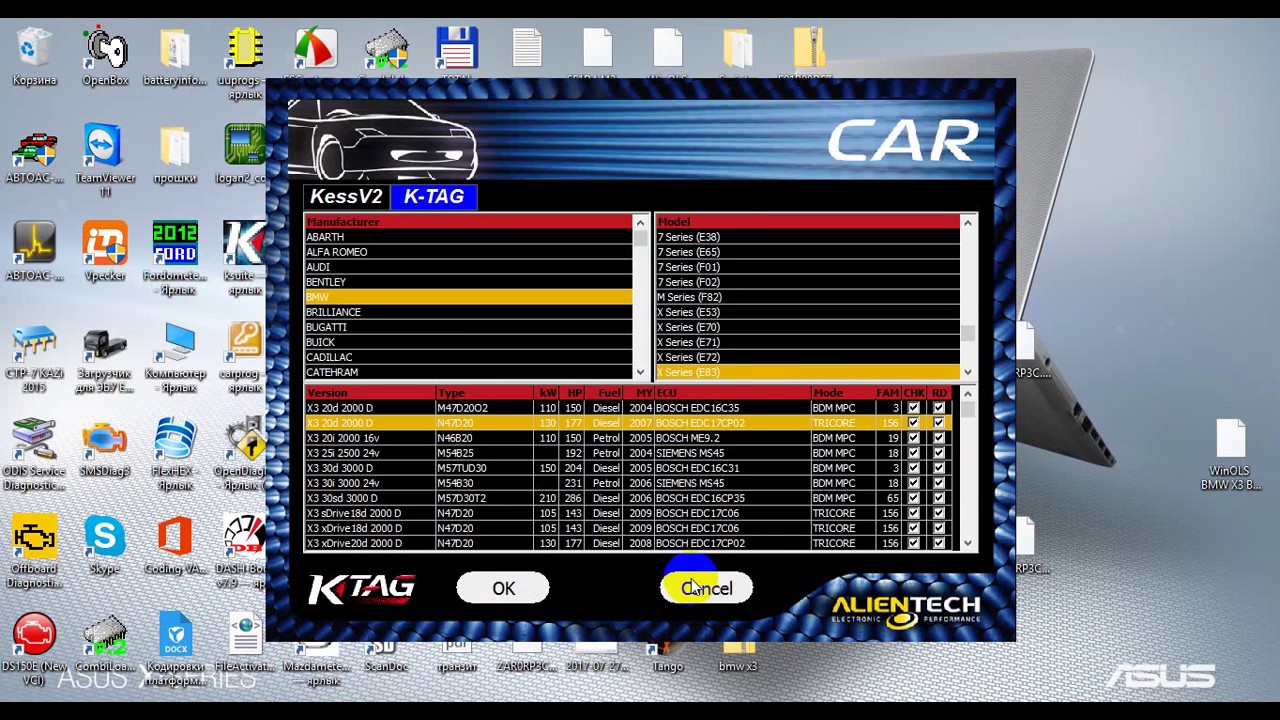Screen dimensions: 1280x720
Task: Click Manufacturer list scroll-up arrow
Action: 640,223
